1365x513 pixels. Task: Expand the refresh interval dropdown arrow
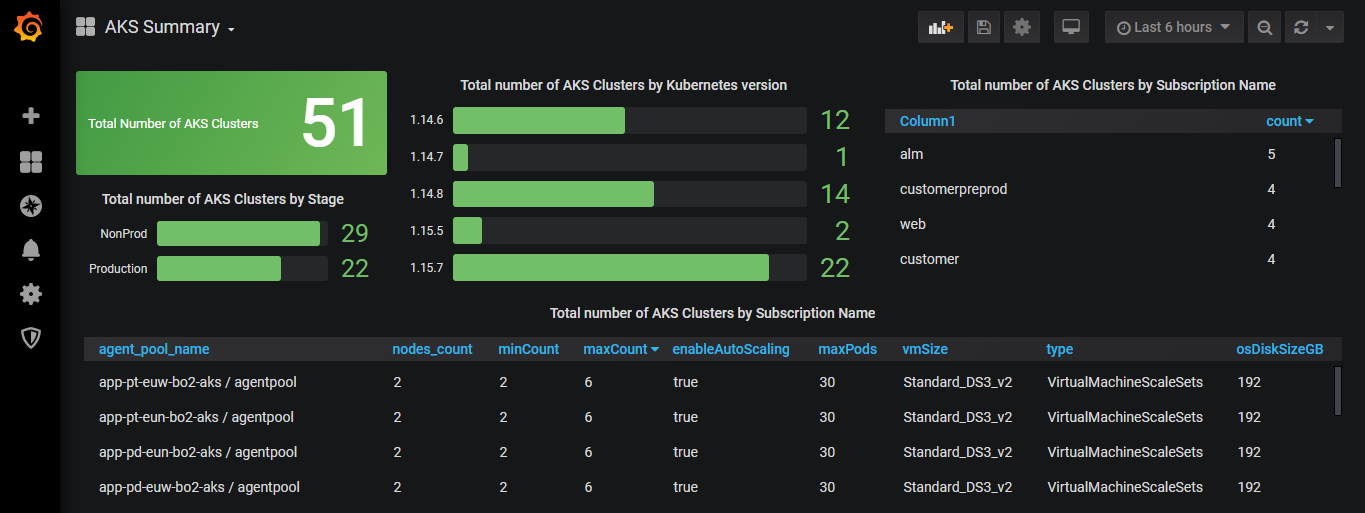click(x=1330, y=27)
